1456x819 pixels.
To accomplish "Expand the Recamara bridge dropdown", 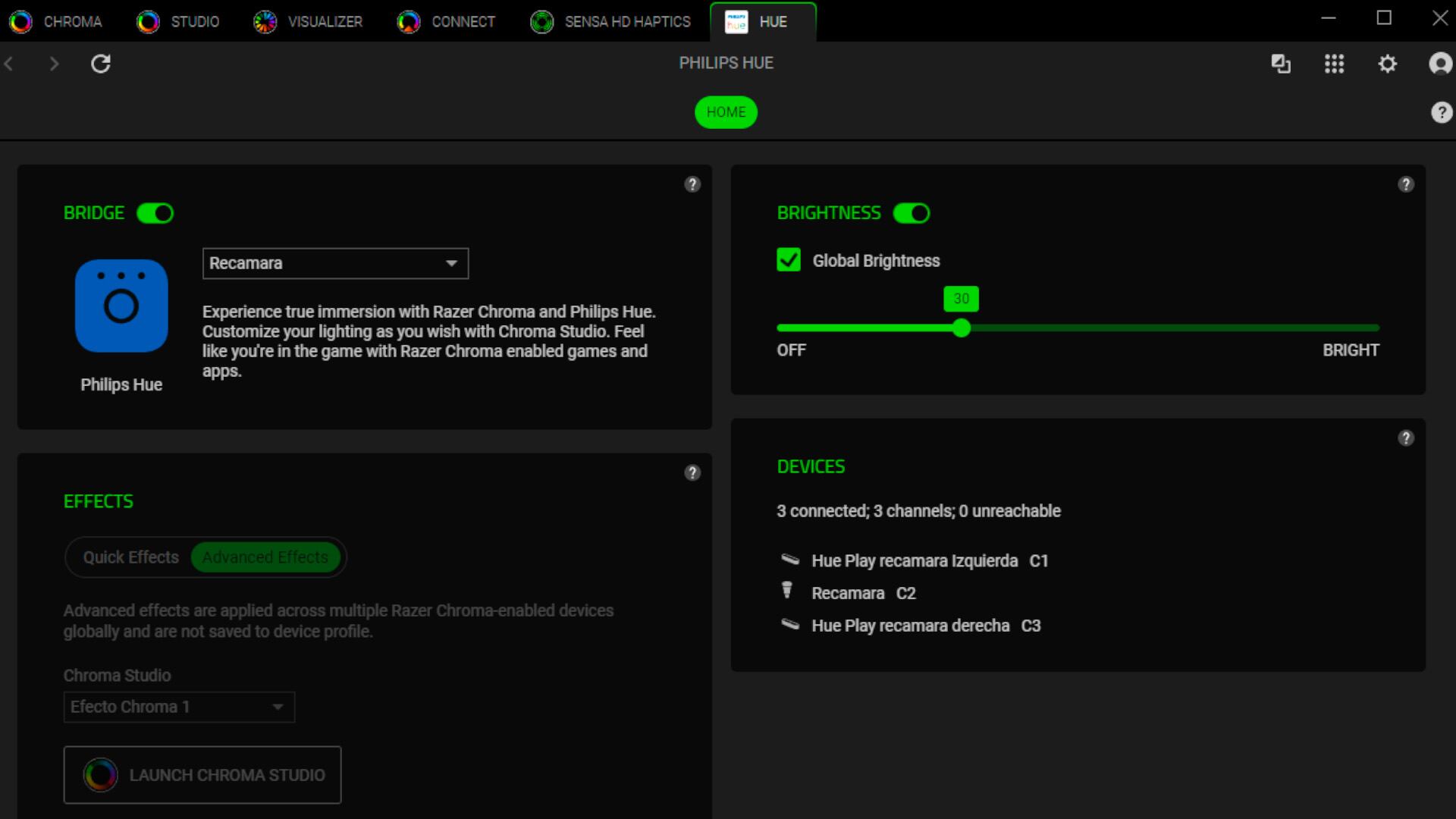I will (x=335, y=263).
